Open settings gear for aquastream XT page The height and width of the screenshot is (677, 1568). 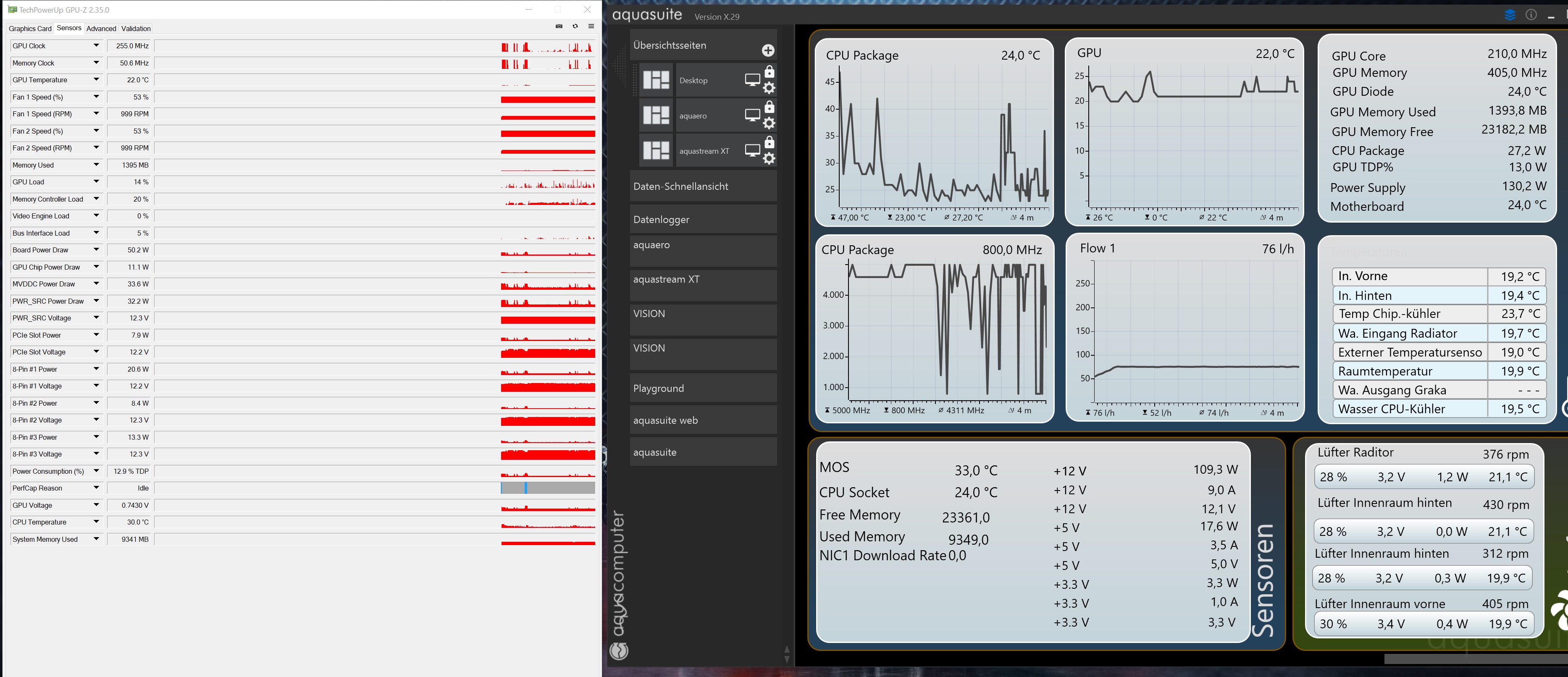[770, 159]
